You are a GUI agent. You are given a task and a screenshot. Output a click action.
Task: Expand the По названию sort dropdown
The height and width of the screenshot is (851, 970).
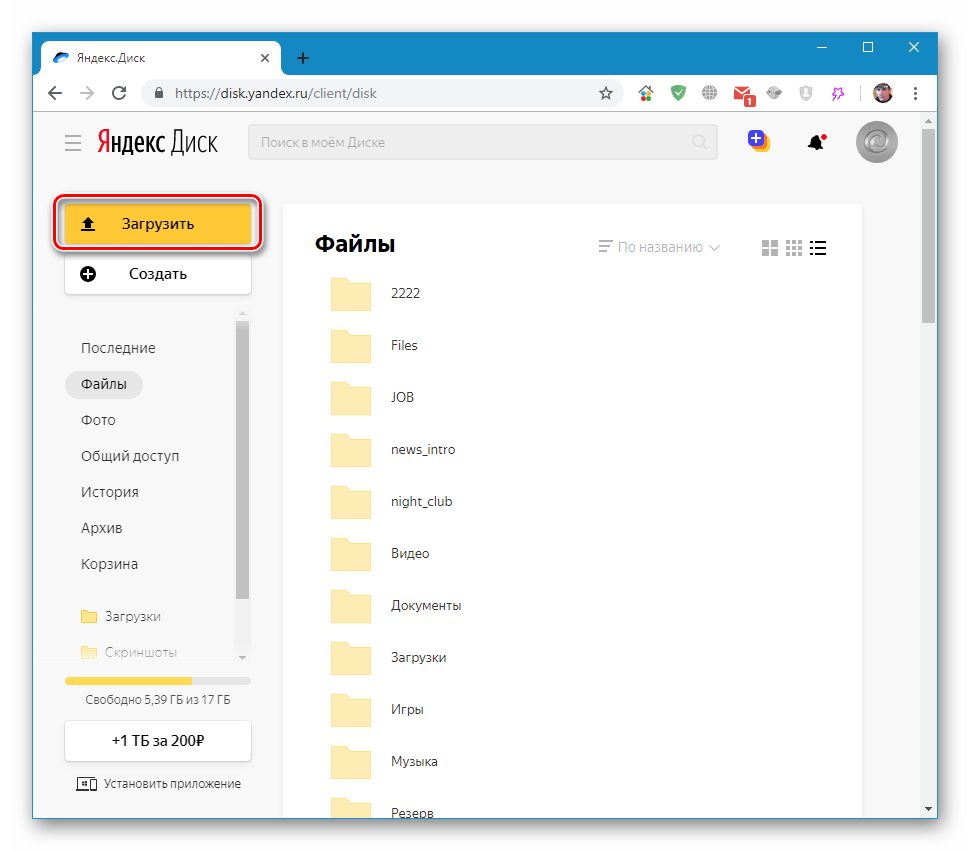coord(659,247)
